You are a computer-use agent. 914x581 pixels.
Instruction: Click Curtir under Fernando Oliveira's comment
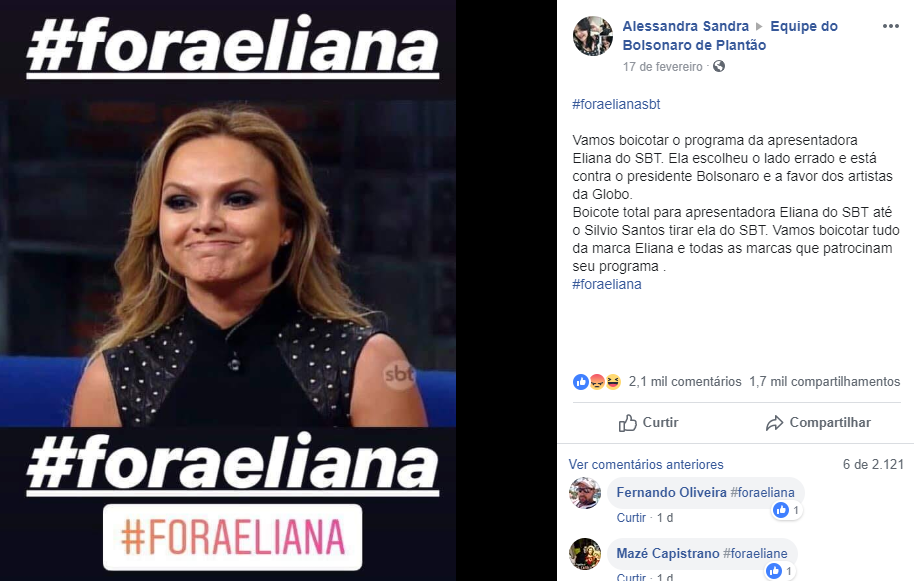[631, 517]
